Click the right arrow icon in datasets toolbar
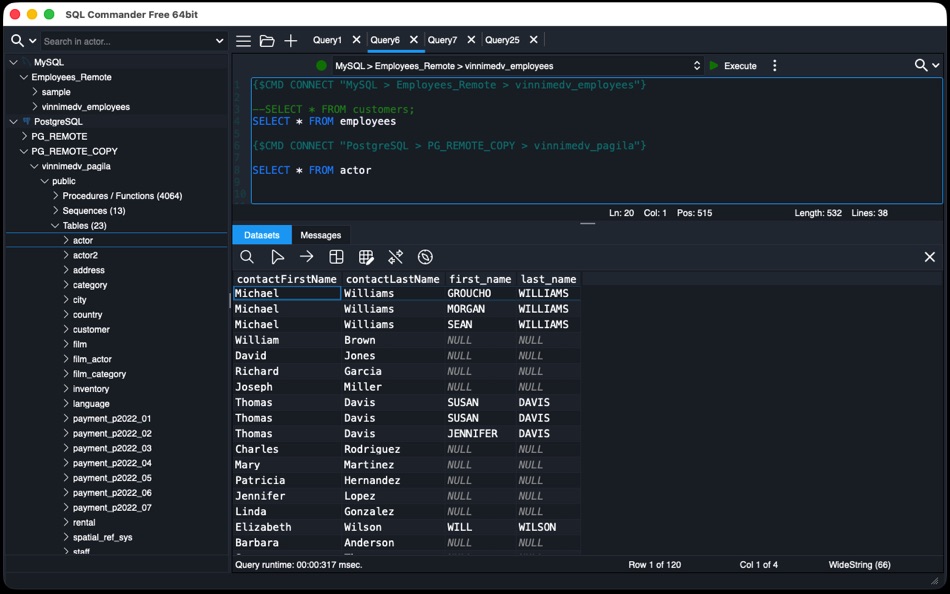This screenshot has width=950, height=594. click(x=307, y=257)
